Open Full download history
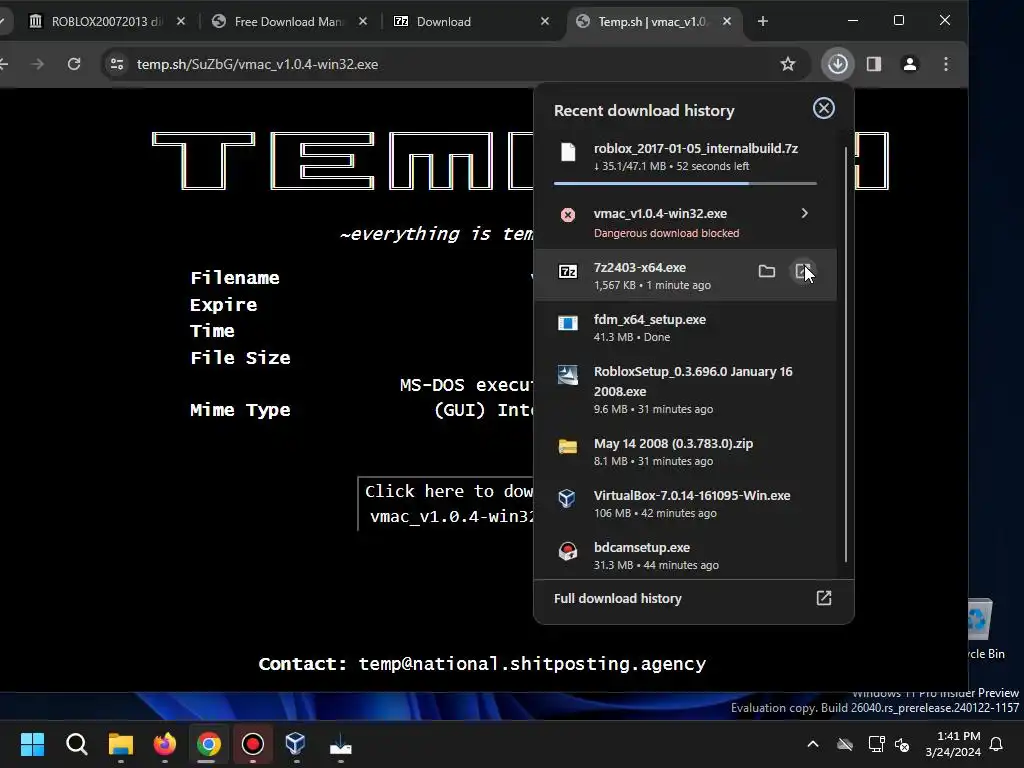1024x768 pixels. click(x=694, y=598)
